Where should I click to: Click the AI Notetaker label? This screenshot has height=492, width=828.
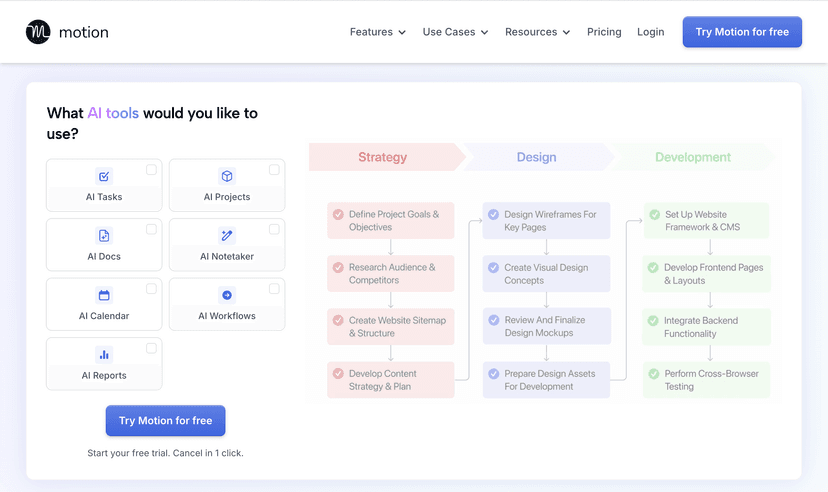[x=227, y=257]
